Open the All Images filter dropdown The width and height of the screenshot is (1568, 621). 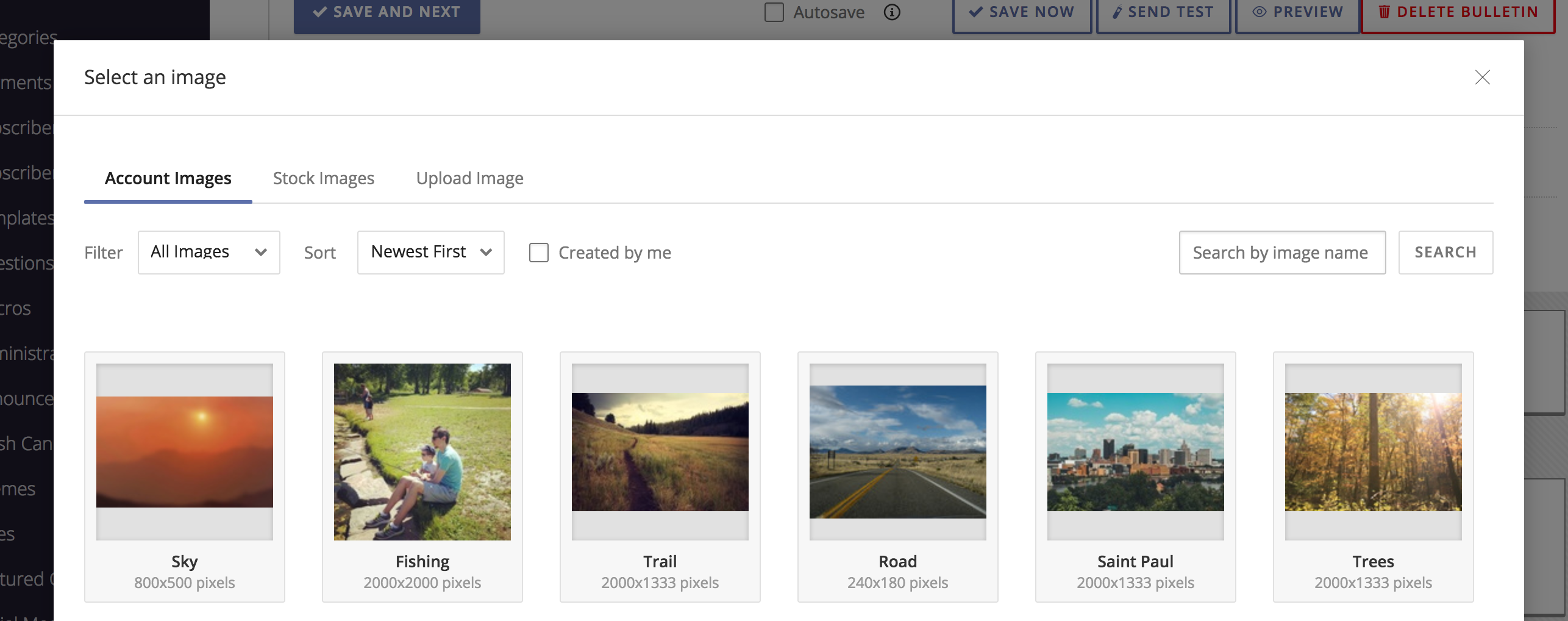[x=208, y=252]
